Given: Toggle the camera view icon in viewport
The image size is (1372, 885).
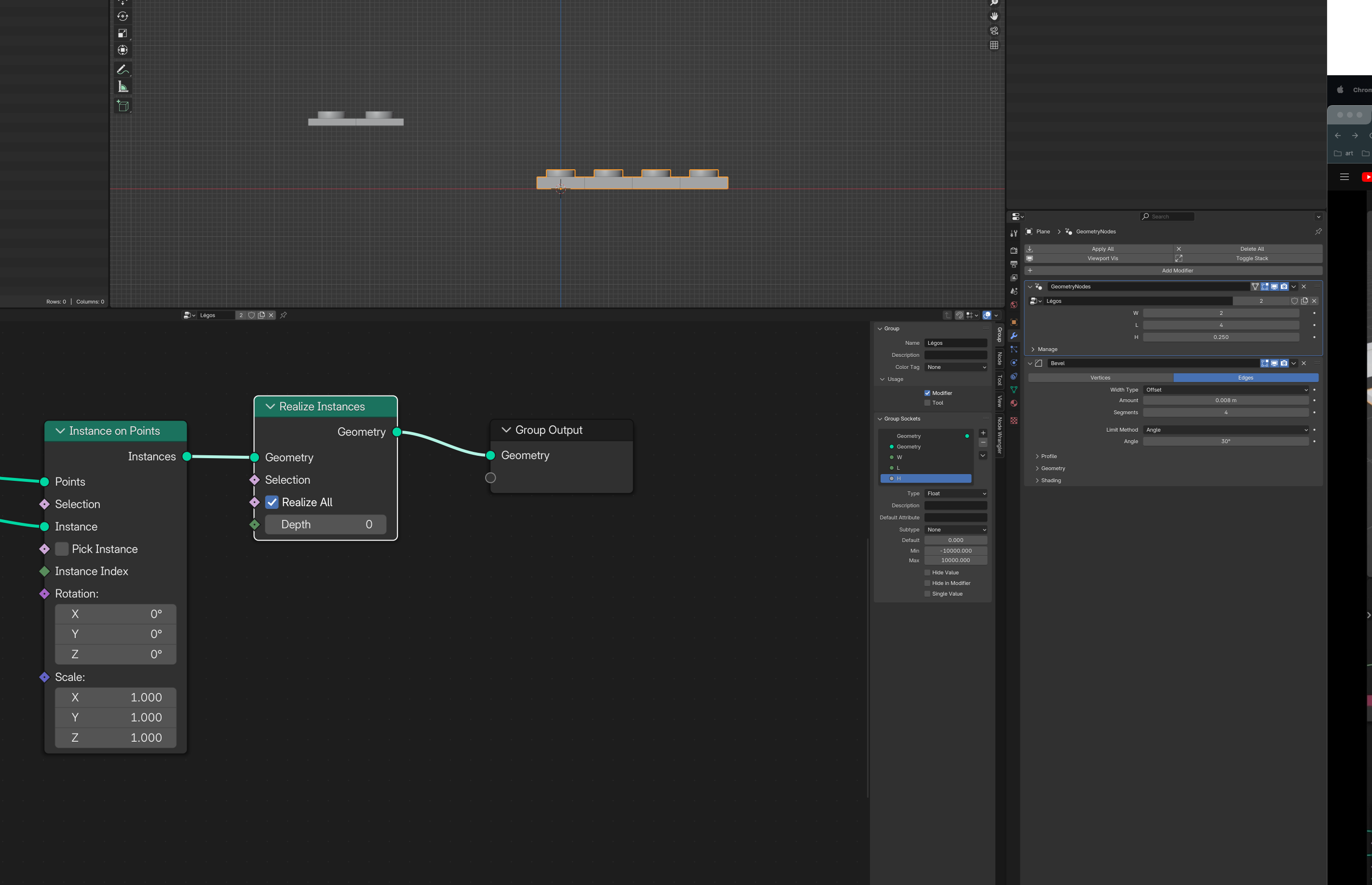Looking at the screenshot, I should pyautogui.click(x=994, y=30).
